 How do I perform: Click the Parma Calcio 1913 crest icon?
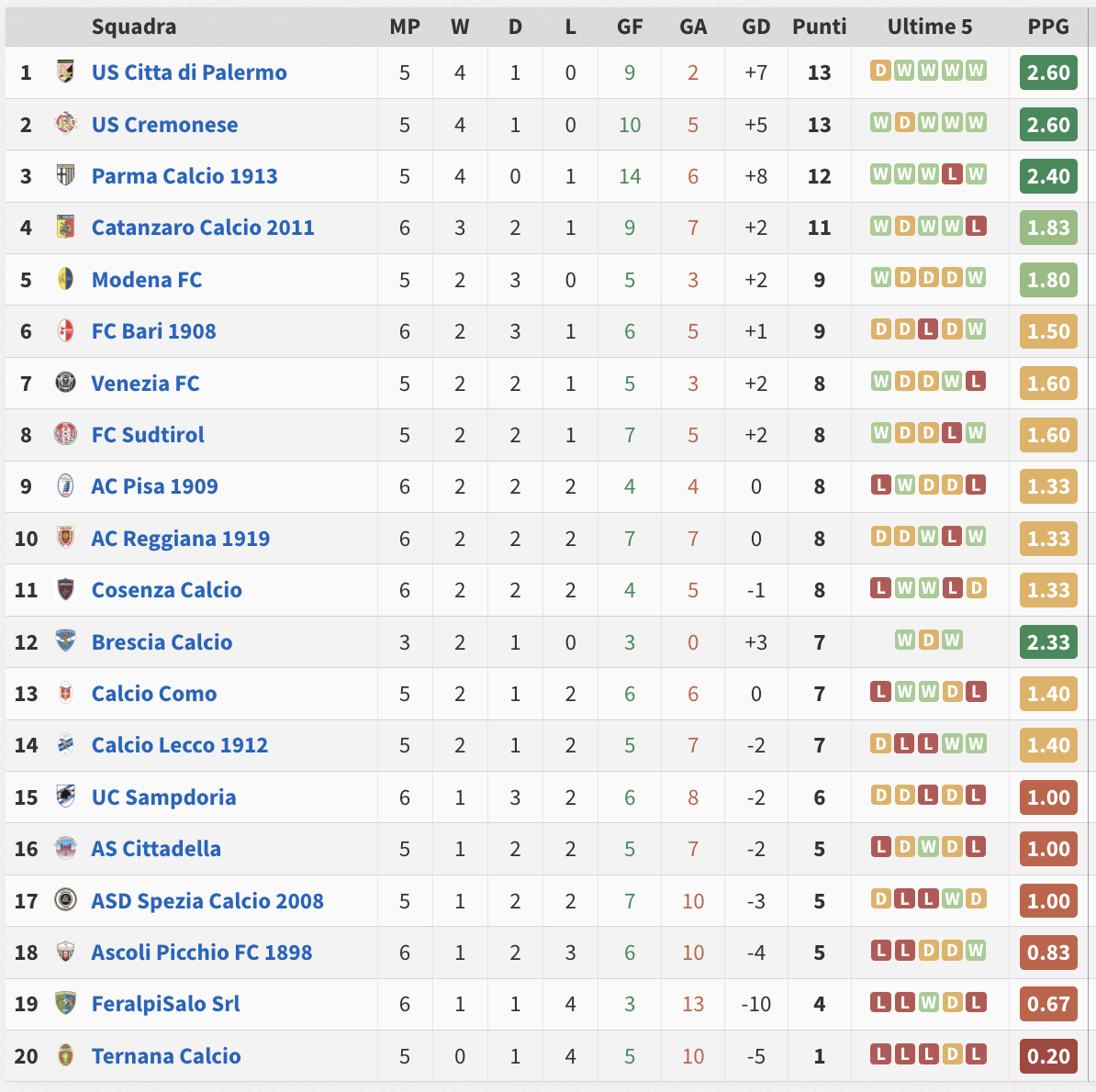point(65,175)
